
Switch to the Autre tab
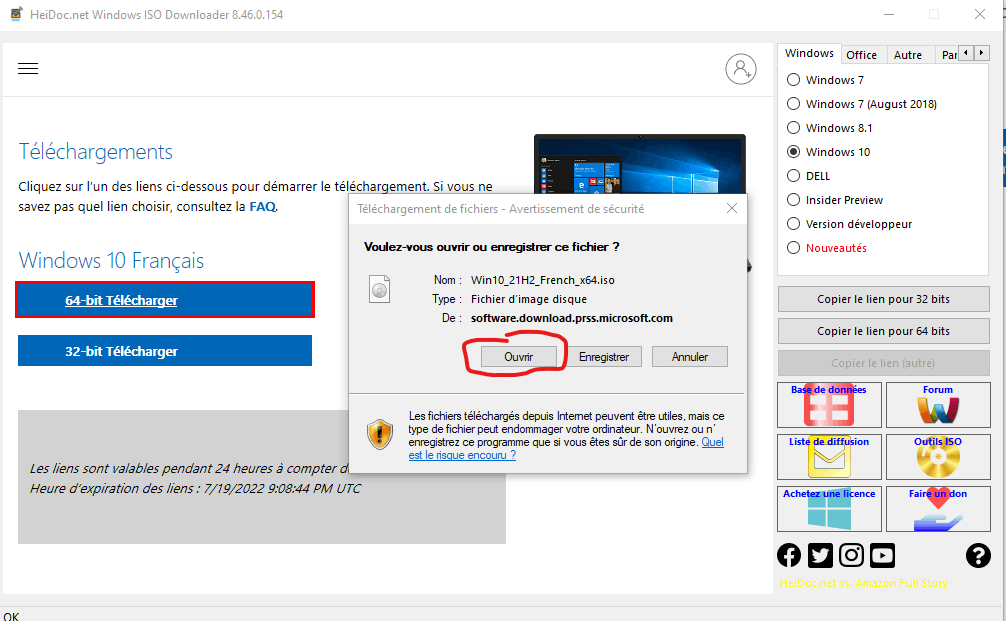pyautogui.click(x=908, y=55)
